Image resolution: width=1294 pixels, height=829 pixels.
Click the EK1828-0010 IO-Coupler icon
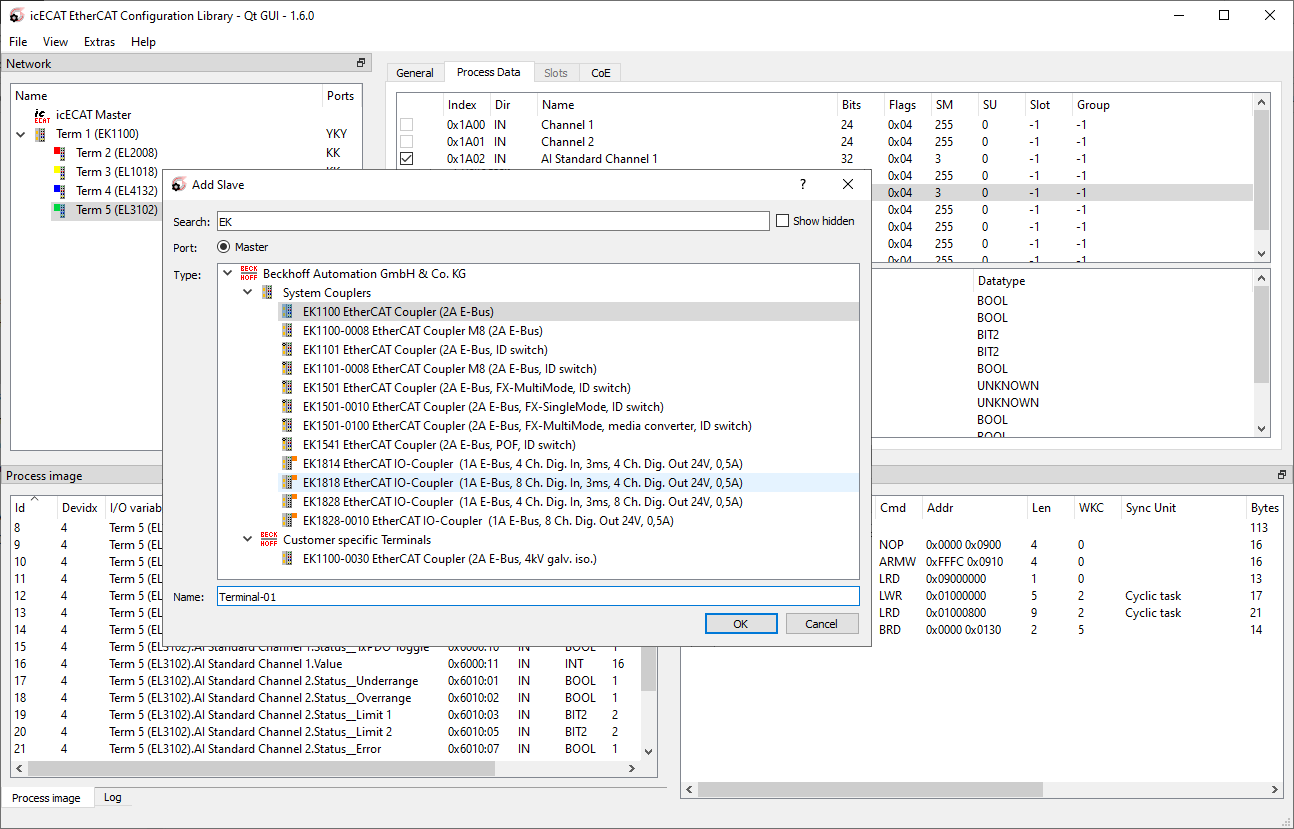tap(288, 521)
